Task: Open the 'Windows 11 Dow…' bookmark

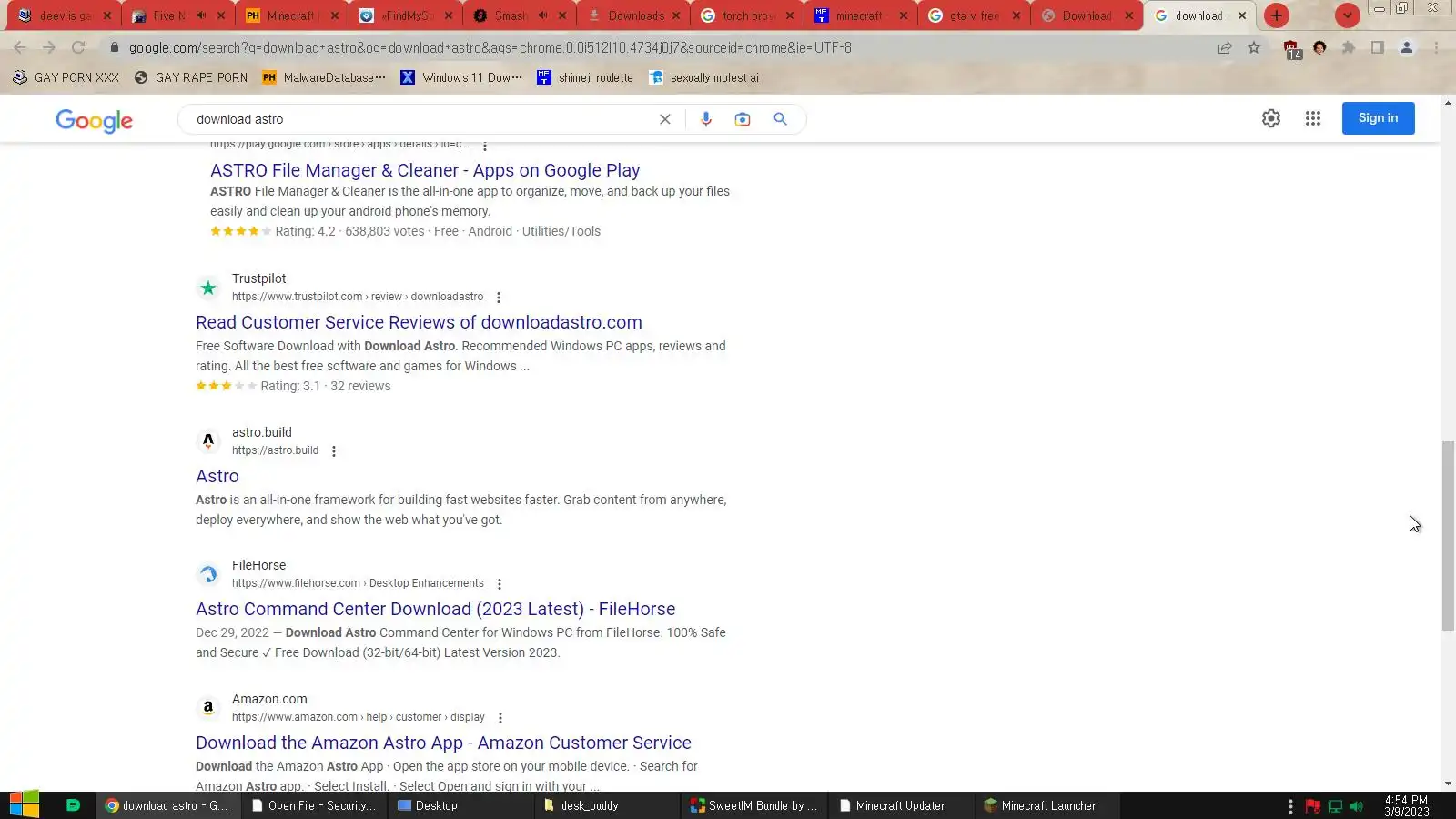Action: click(x=461, y=77)
